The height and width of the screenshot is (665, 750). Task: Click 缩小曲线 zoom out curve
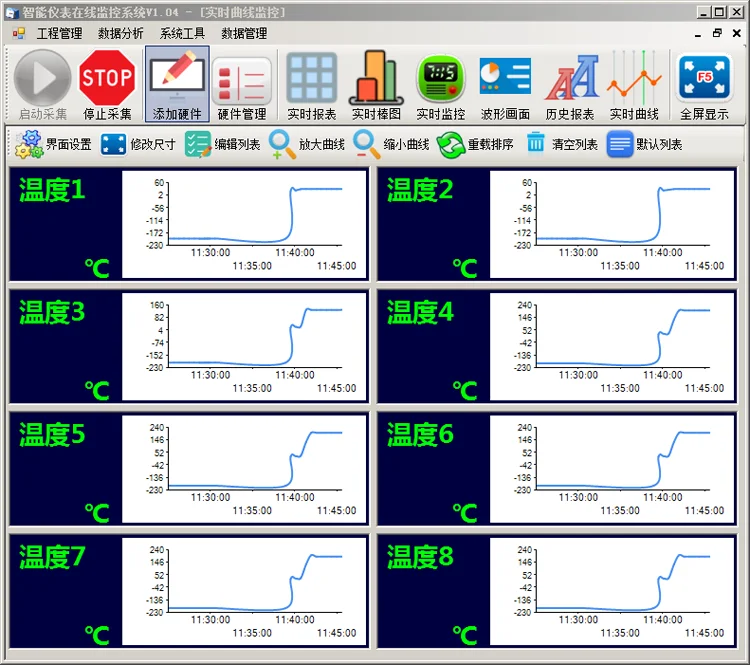pos(392,144)
